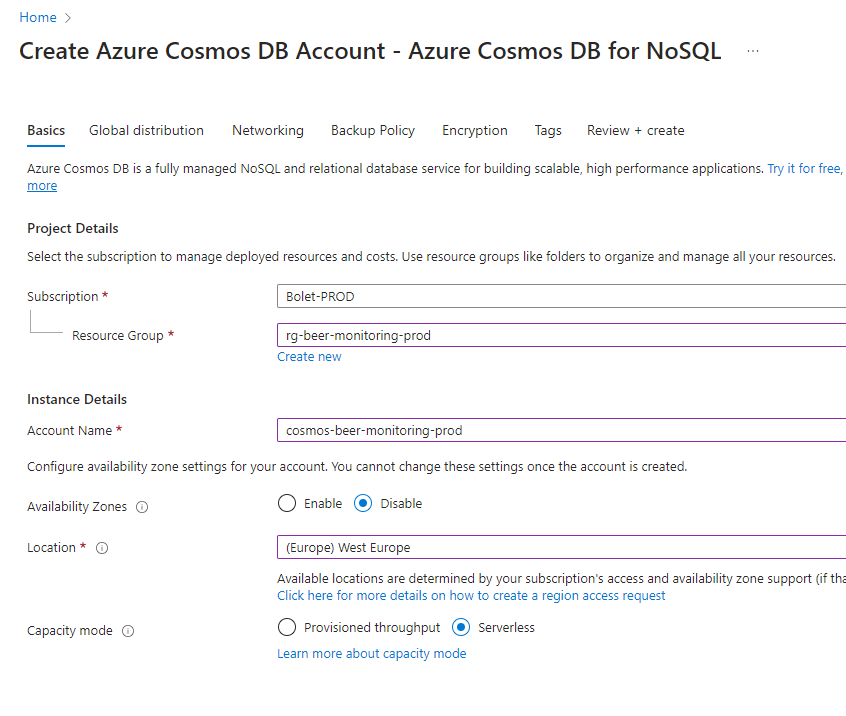Choose Provisioned throughput capacity mode
846x716 pixels.
pos(287,628)
